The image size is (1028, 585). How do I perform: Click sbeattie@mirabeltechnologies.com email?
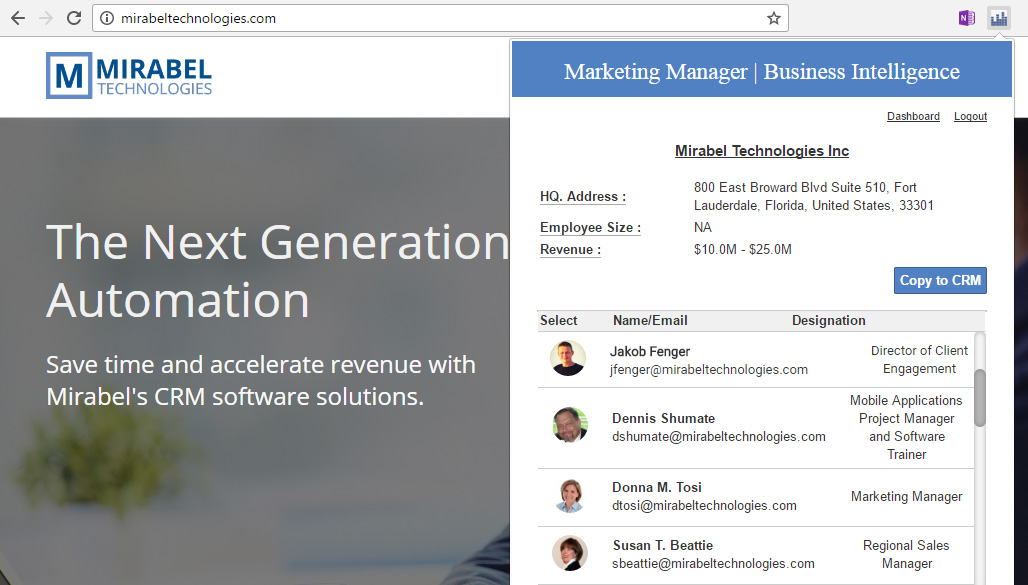tap(713, 564)
